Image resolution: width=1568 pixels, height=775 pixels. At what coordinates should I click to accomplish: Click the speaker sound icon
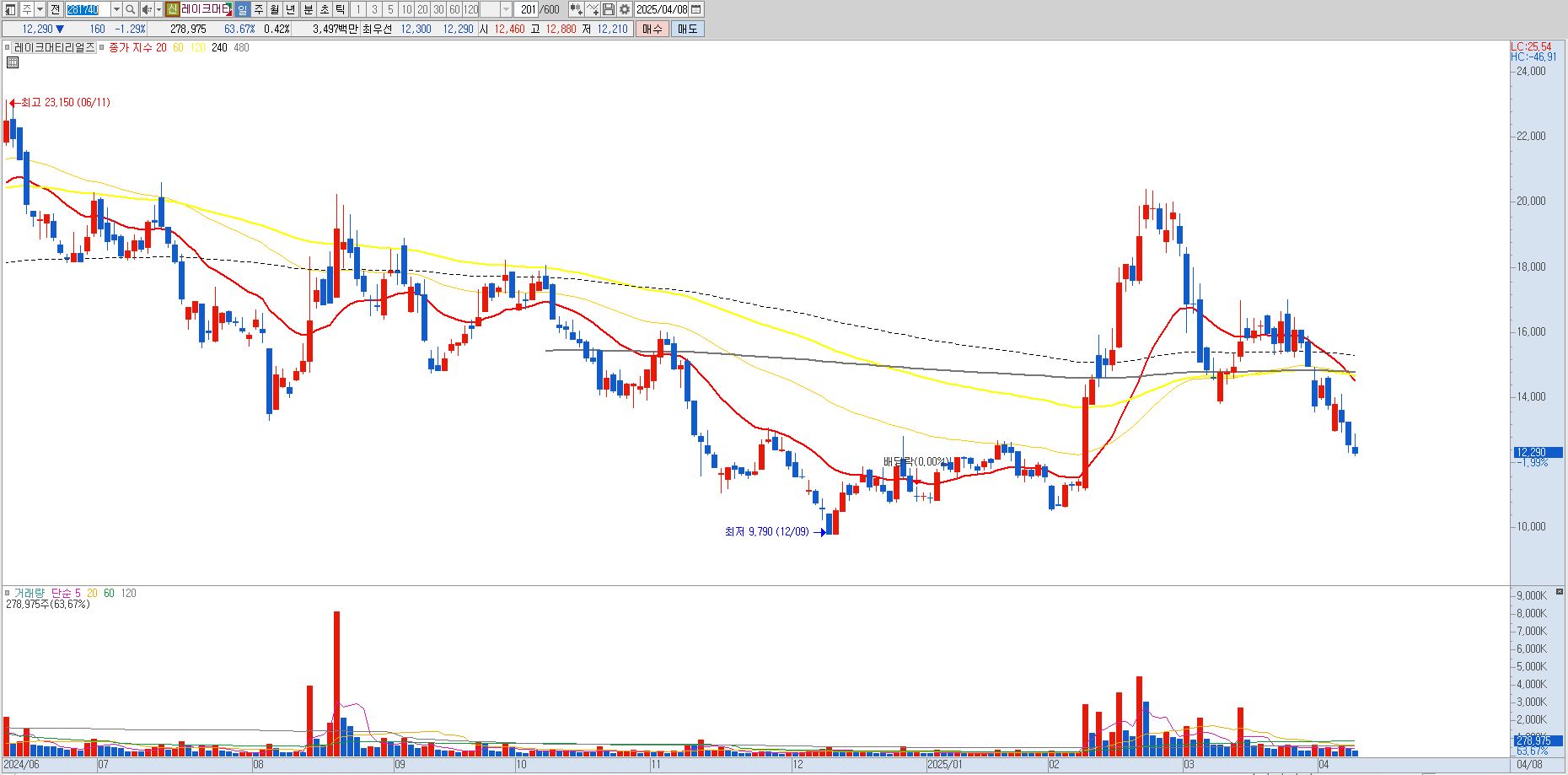[147, 9]
